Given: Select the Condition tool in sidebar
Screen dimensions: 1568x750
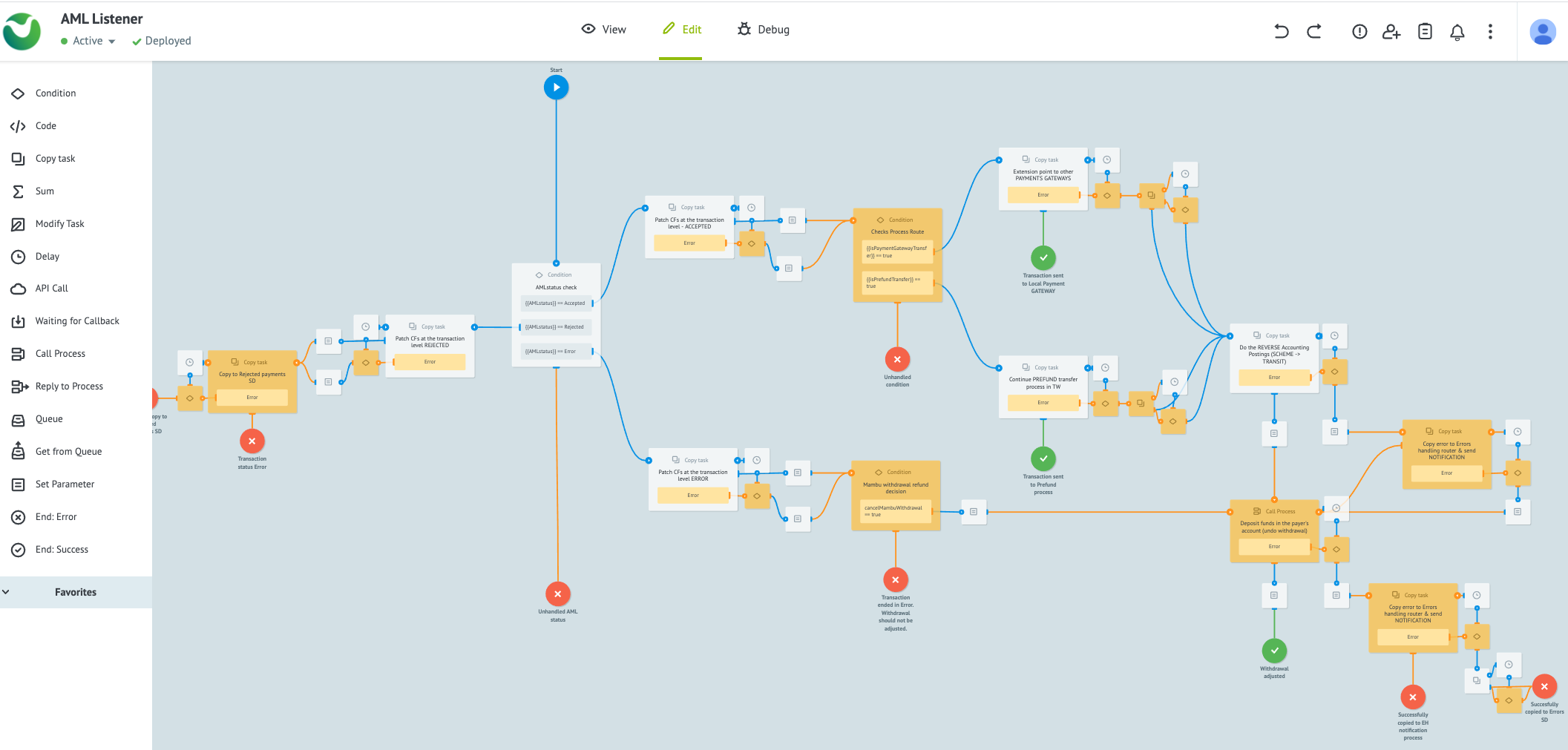Looking at the screenshot, I should click(x=56, y=93).
